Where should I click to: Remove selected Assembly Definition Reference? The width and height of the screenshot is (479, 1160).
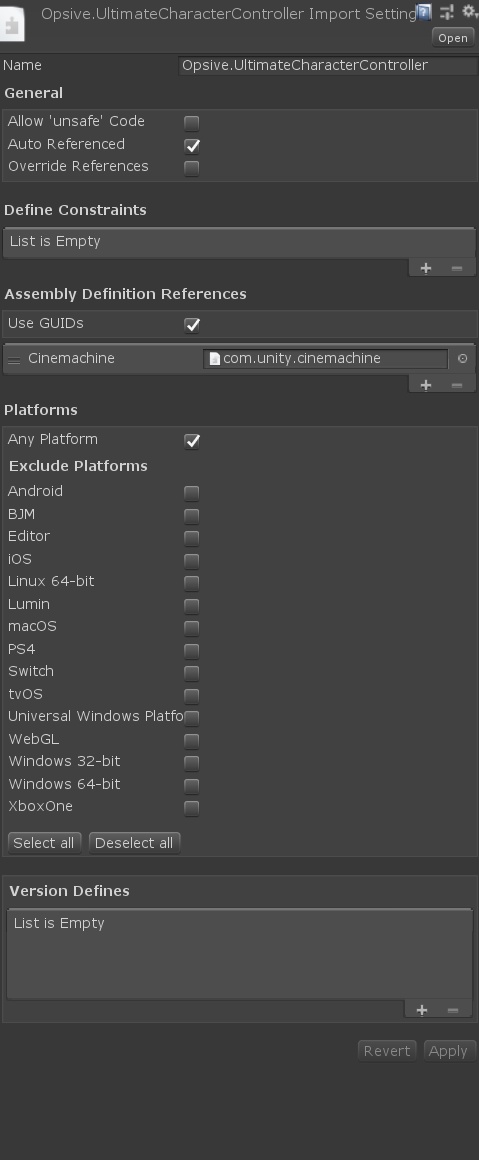pyautogui.click(x=457, y=385)
